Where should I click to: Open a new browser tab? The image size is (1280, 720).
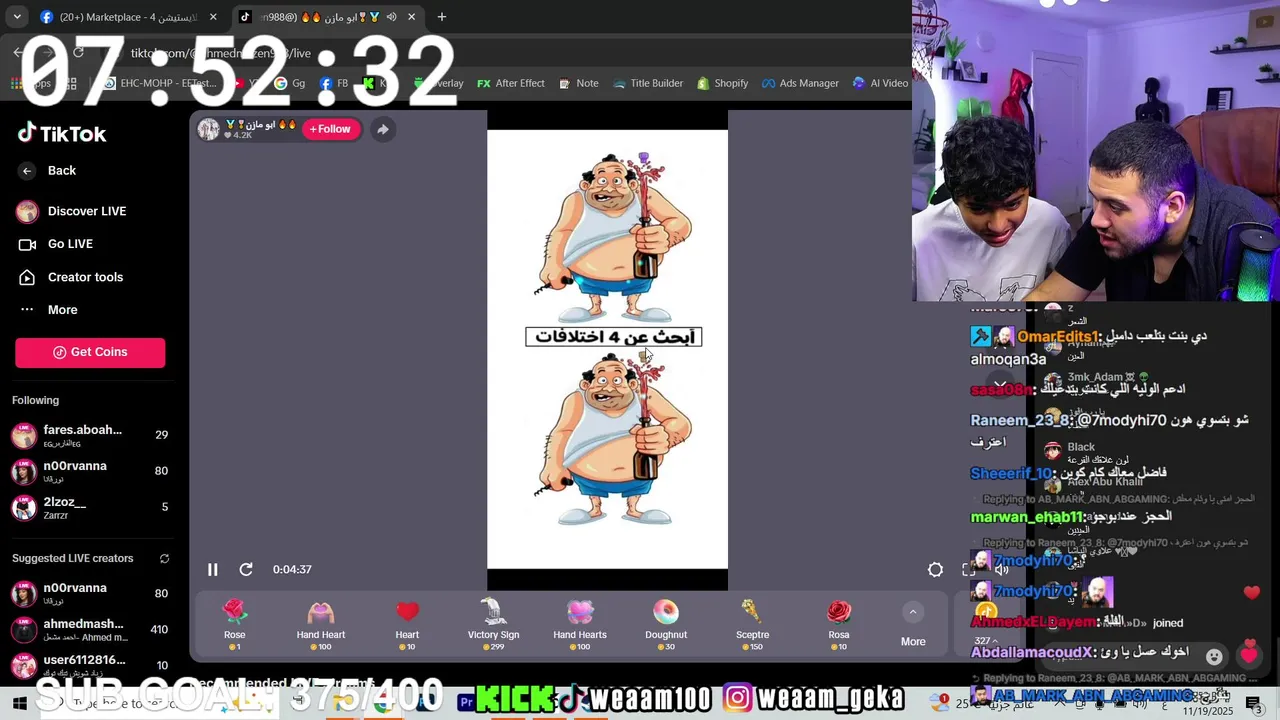click(442, 17)
